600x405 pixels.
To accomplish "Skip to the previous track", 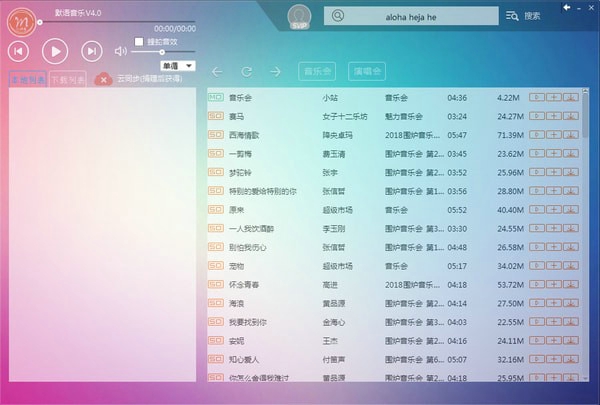I will (x=19, y=50).
